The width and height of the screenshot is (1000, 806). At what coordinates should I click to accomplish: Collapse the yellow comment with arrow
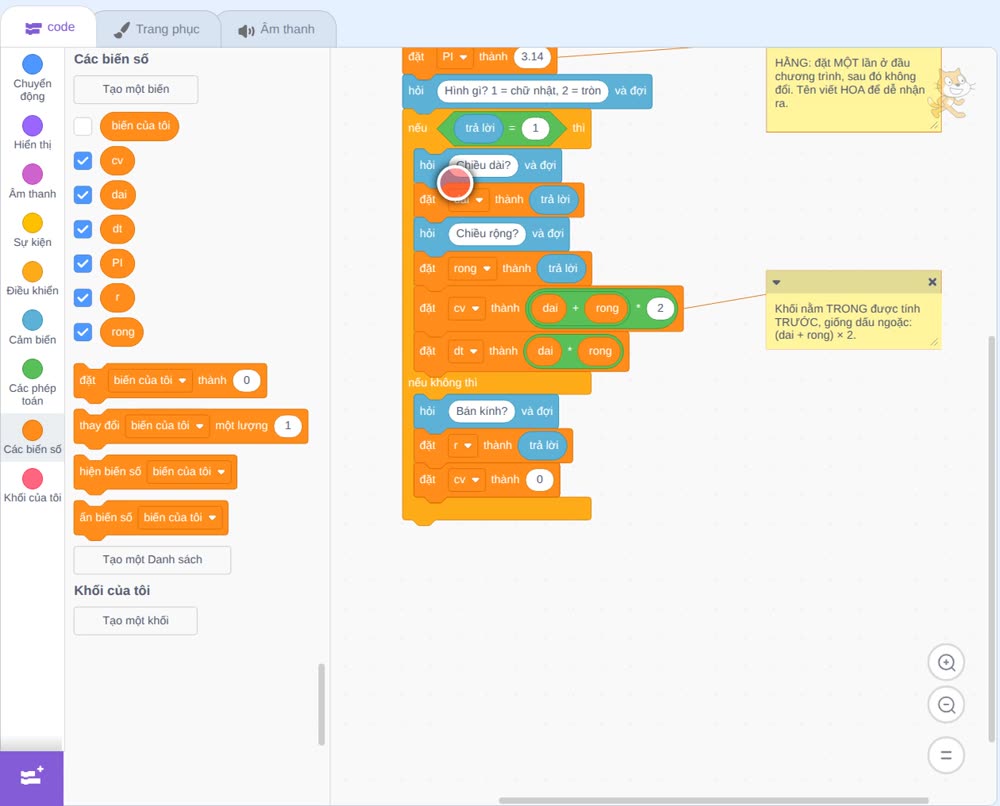pyautogui.click(x=777, y=282)
